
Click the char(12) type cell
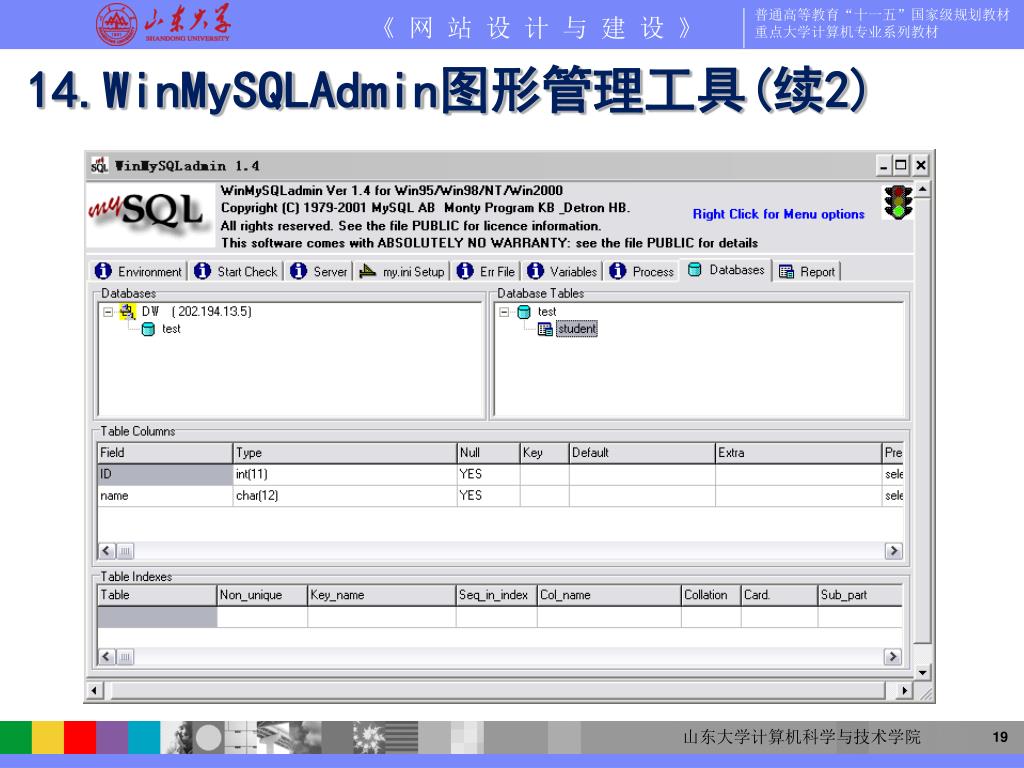(x=345, y=496)
